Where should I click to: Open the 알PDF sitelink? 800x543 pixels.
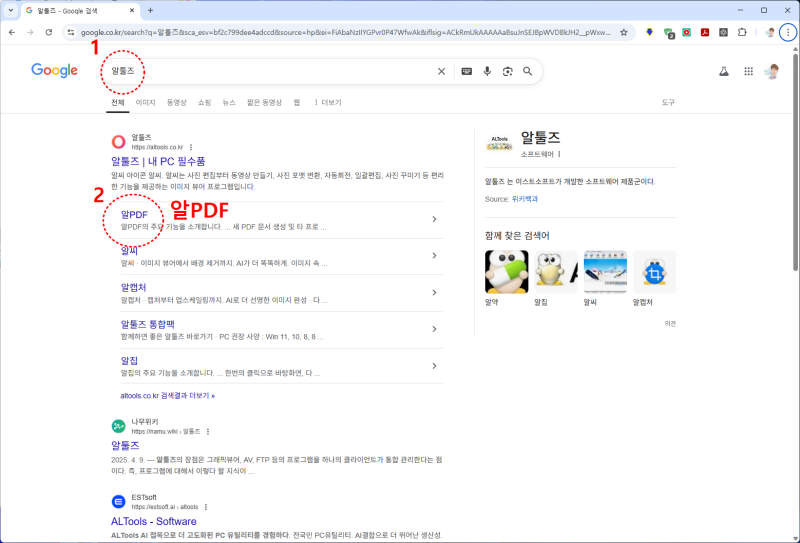pyautogui.click(x=134, y=215)
